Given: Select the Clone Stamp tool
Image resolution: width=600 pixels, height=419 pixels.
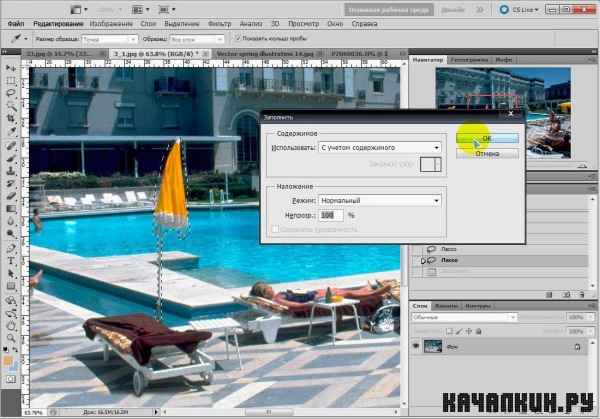Looking at the screenshot, I should pos(11,171).
